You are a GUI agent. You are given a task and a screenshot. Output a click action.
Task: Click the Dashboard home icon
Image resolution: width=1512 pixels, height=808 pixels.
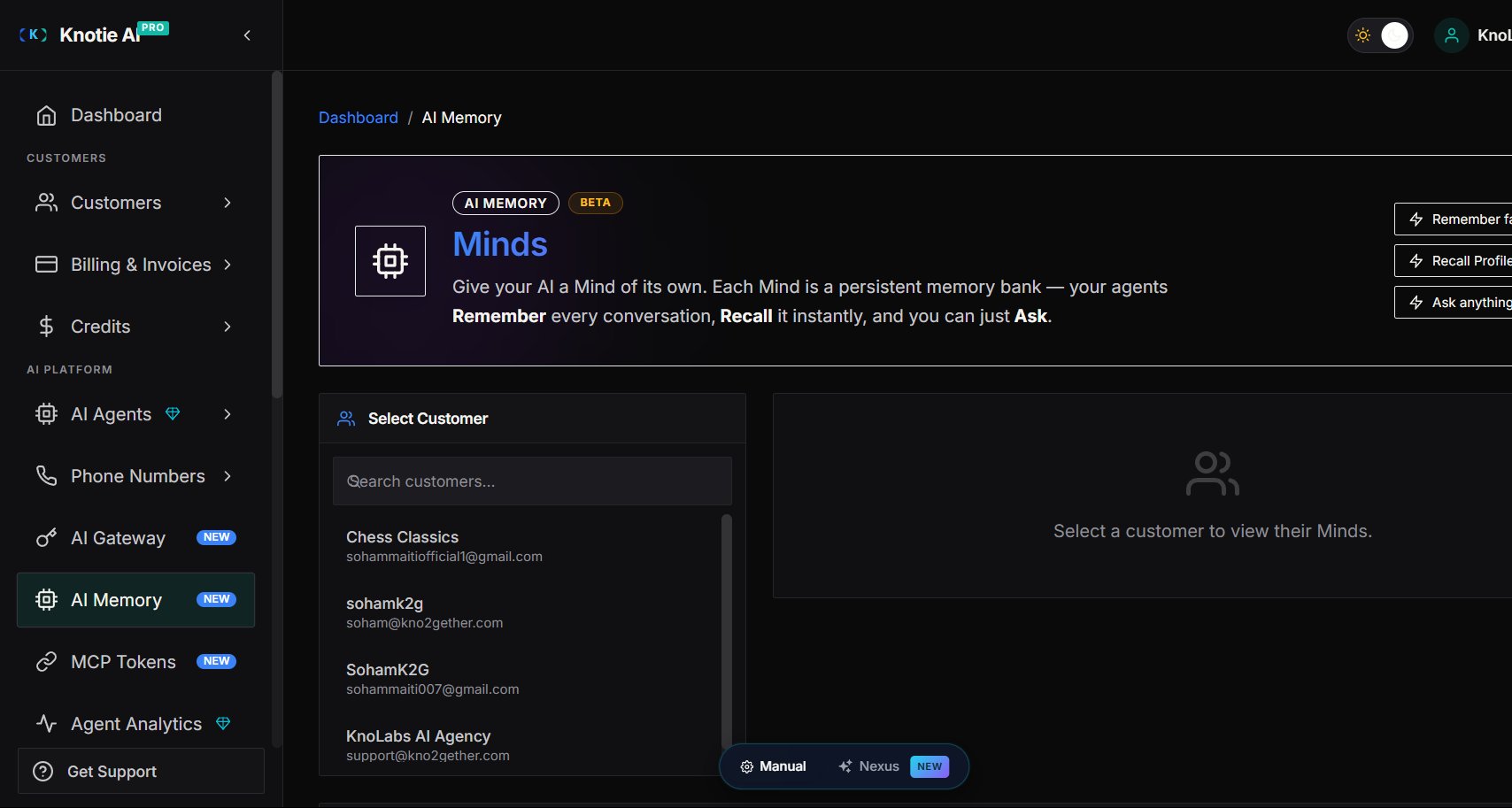point(46,115)
